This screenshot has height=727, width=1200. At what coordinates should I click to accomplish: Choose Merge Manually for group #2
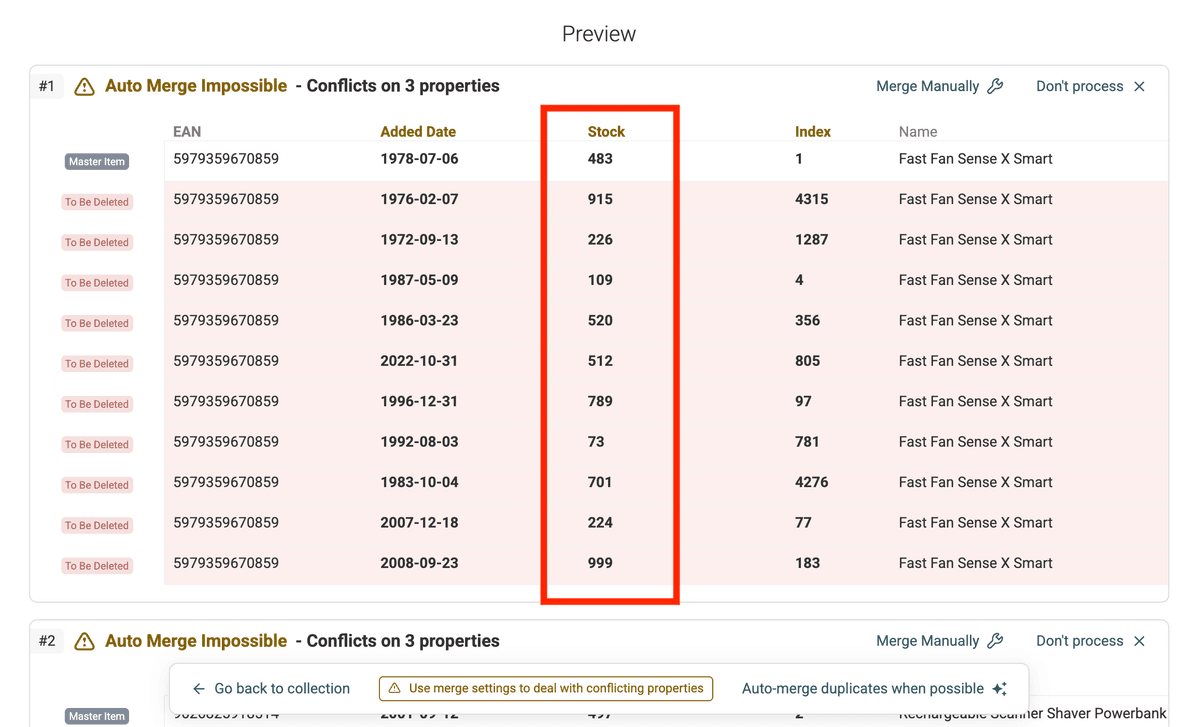click(939, 641)
